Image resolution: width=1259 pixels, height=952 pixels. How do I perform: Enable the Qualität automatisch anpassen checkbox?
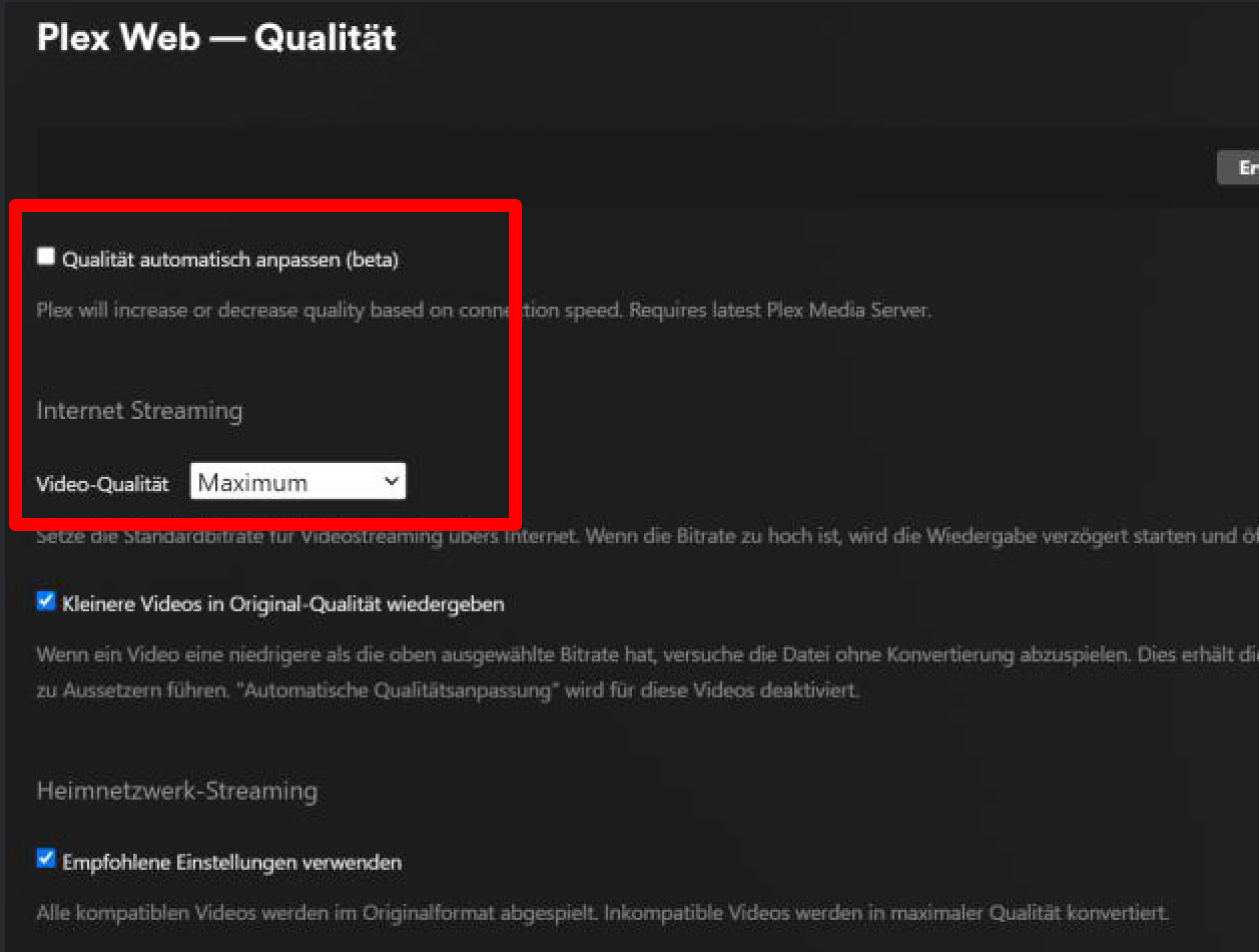click(x=46, y=257)
